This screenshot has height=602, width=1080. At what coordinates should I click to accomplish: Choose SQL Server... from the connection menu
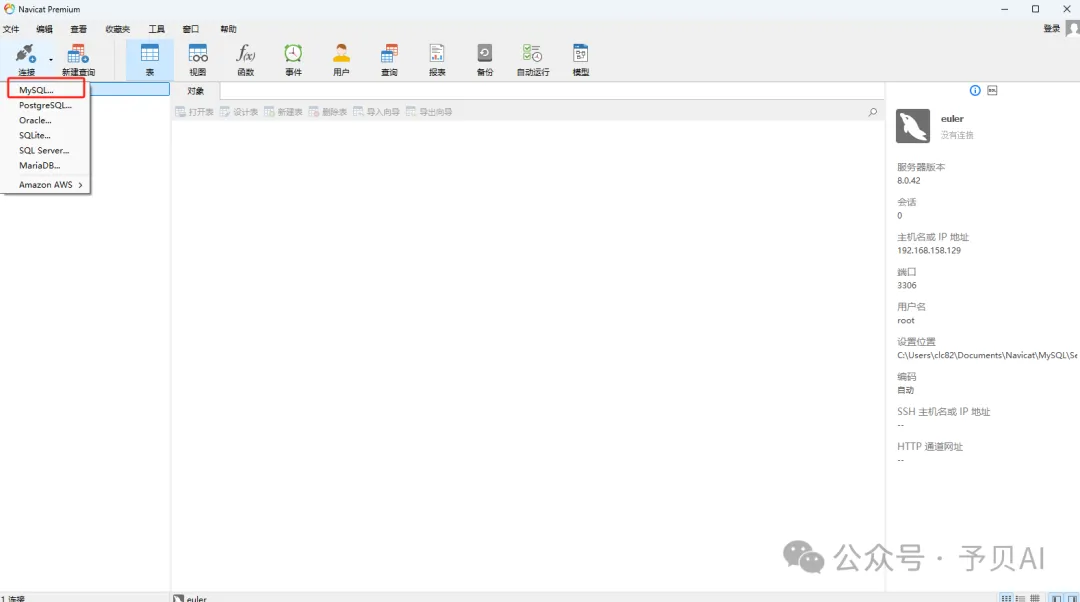pos(45,151)
